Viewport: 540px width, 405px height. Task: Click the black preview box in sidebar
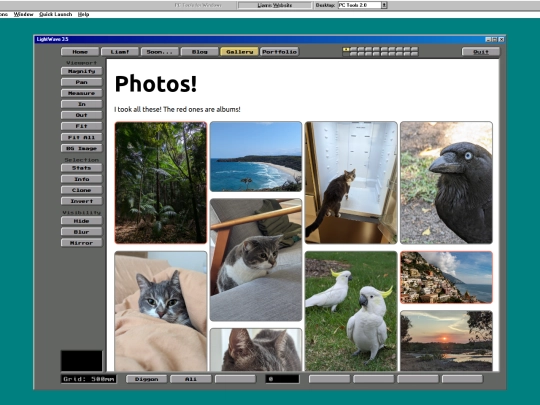click(x=82, y=361)
